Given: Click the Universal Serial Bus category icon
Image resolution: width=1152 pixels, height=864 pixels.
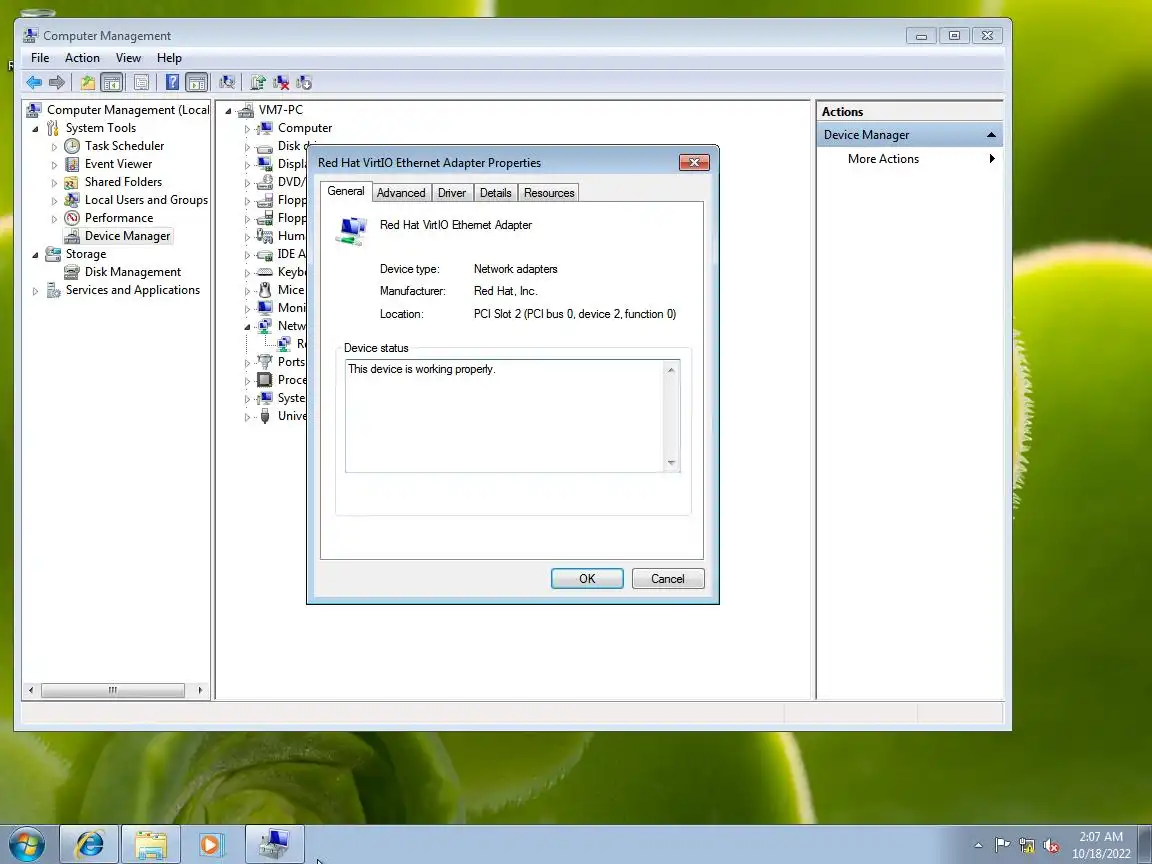Looking at the screenshot, I should (x=264, y=416).
